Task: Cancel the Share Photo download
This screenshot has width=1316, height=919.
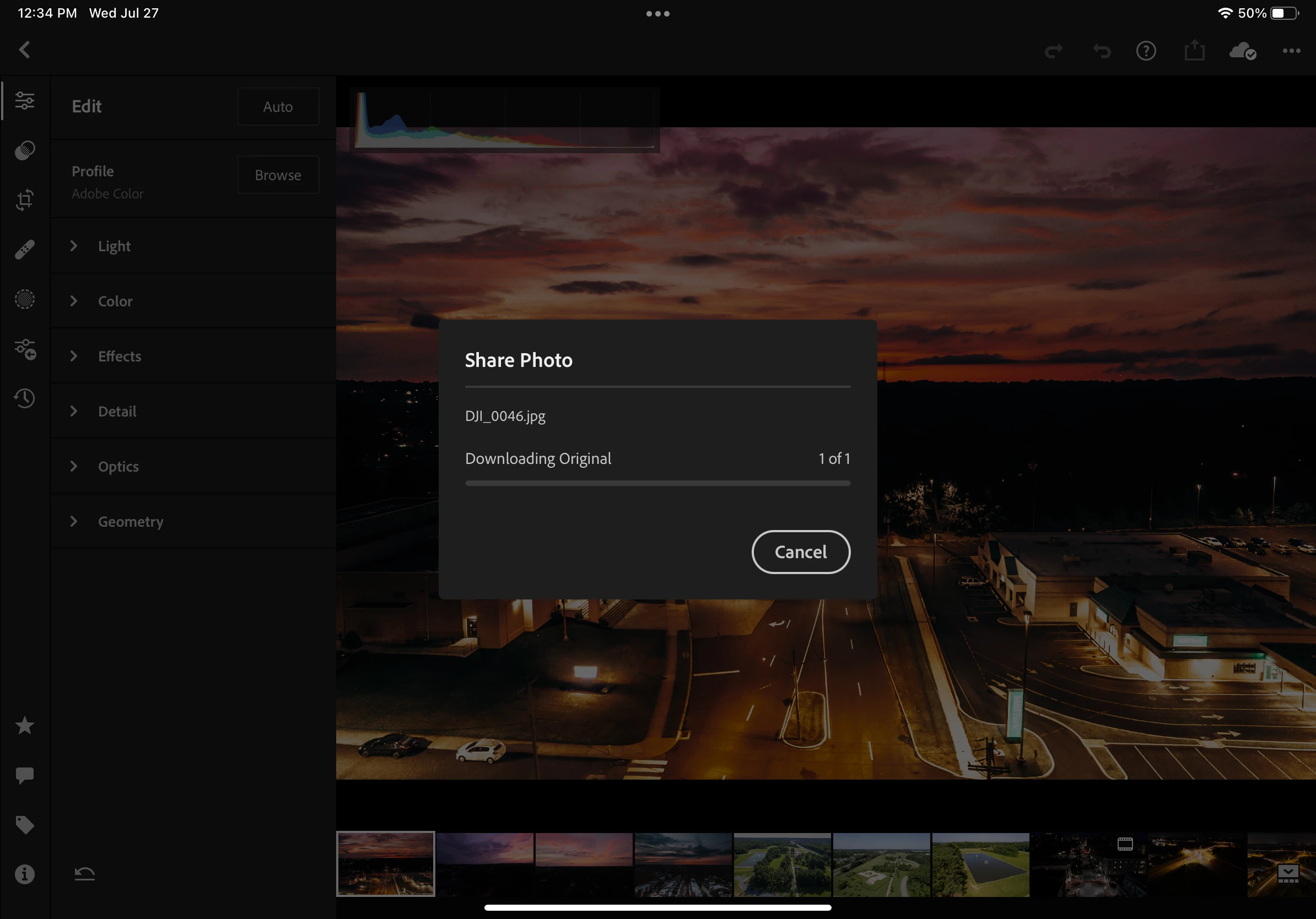Action: click(800, 552)
